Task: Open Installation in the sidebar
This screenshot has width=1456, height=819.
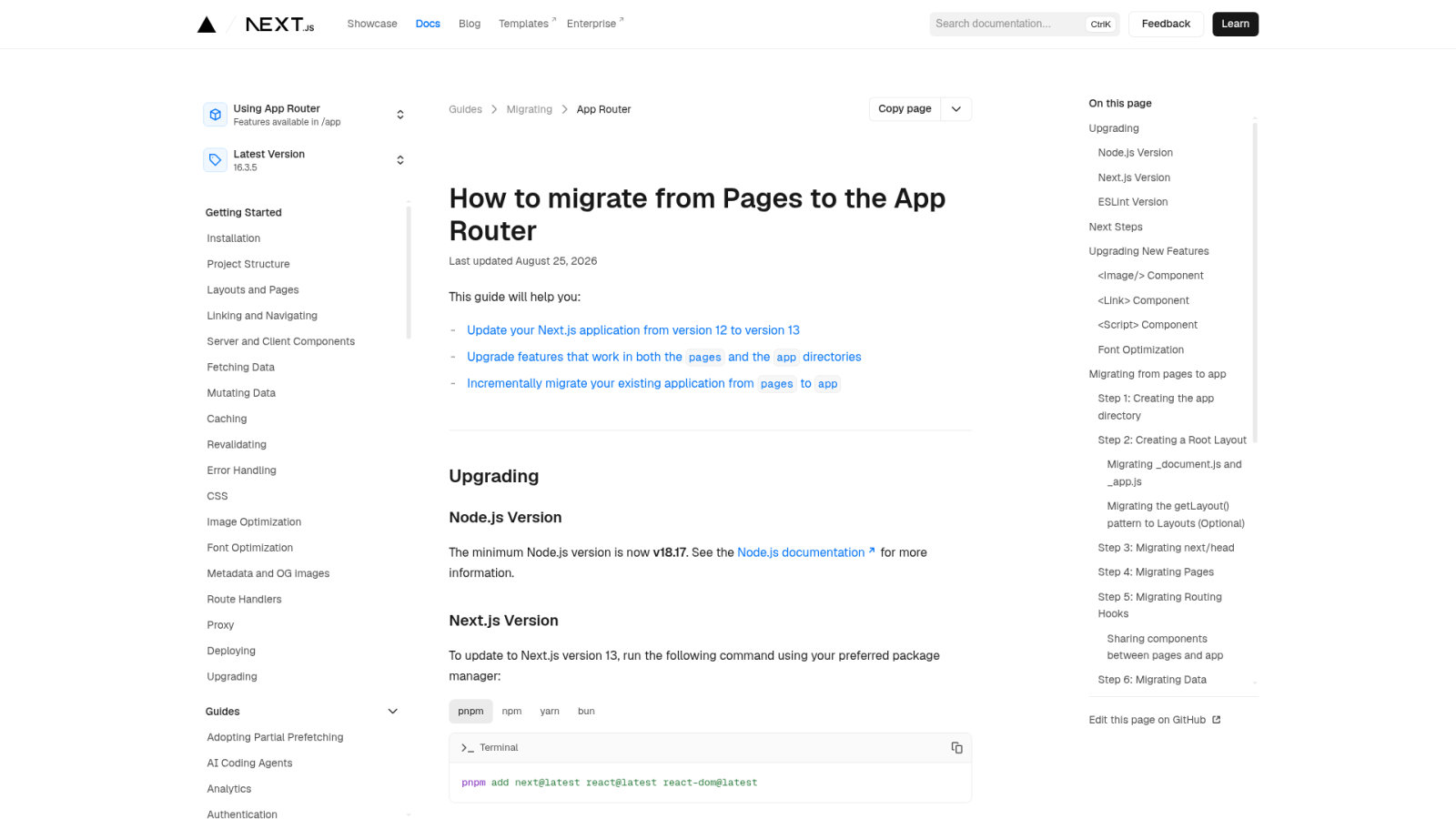Action: [x=233, y=238]
